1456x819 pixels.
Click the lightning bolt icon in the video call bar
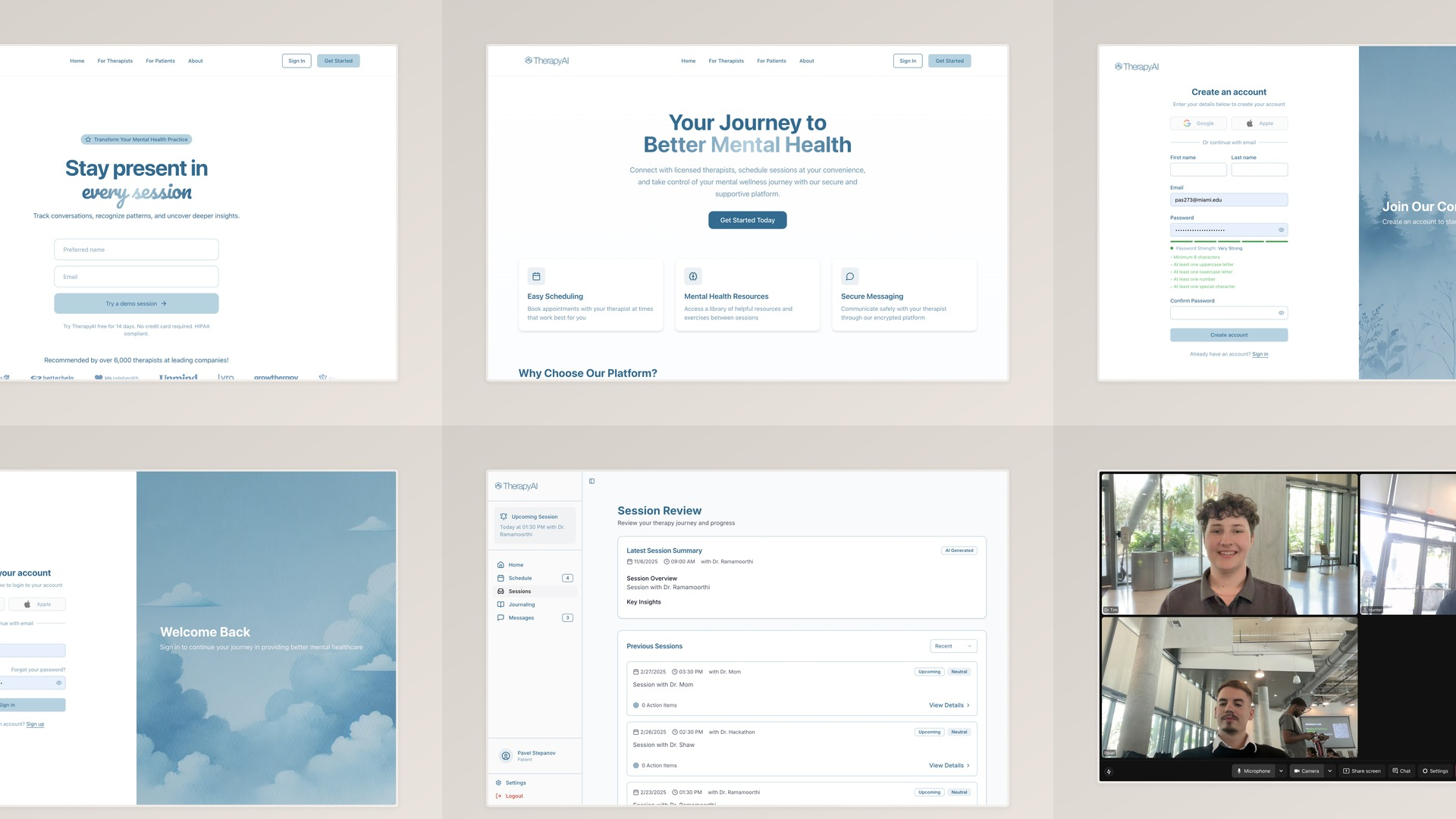click(1109, 771)
